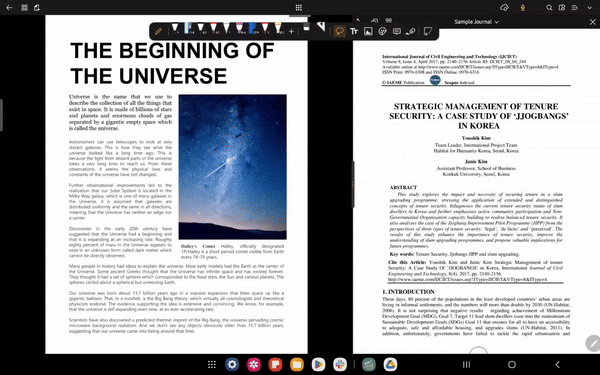Click the Milky Way comet image

pyautogui.click(x=233, y=167)
